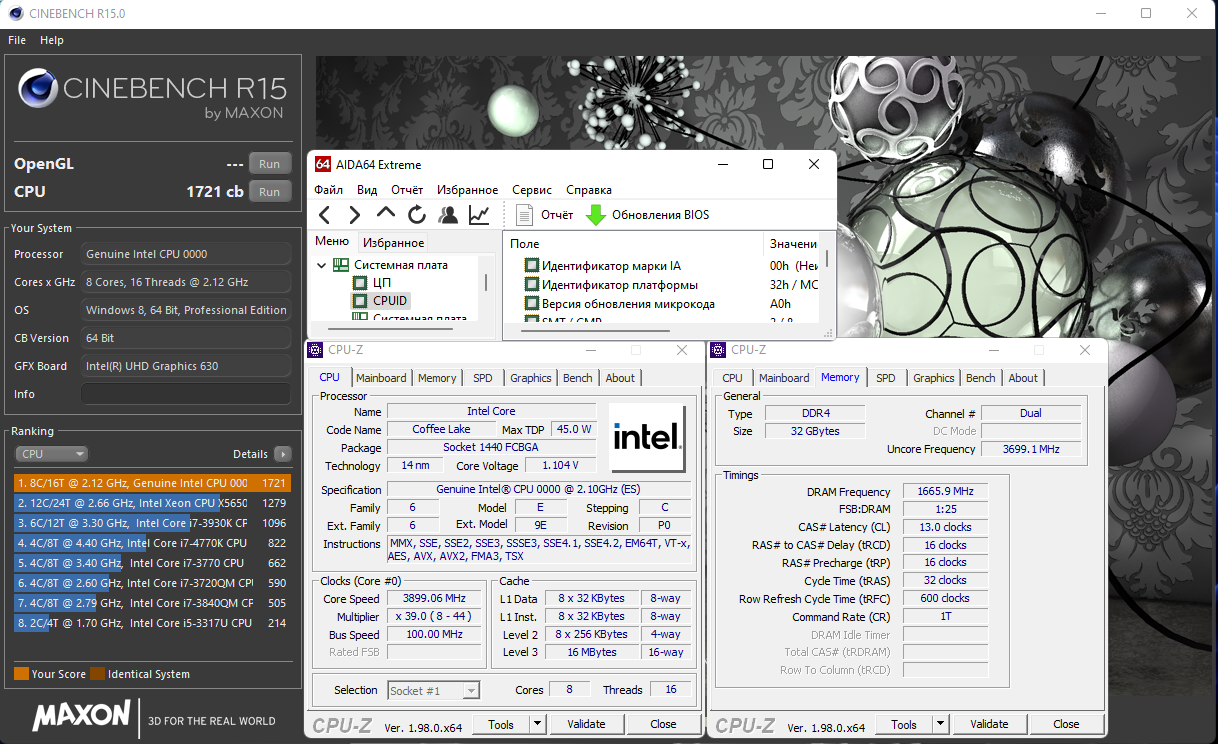Run the Cinebench CPU benchmark
The height and width of the screenshot is (744, 1218).
pos(269,192)
